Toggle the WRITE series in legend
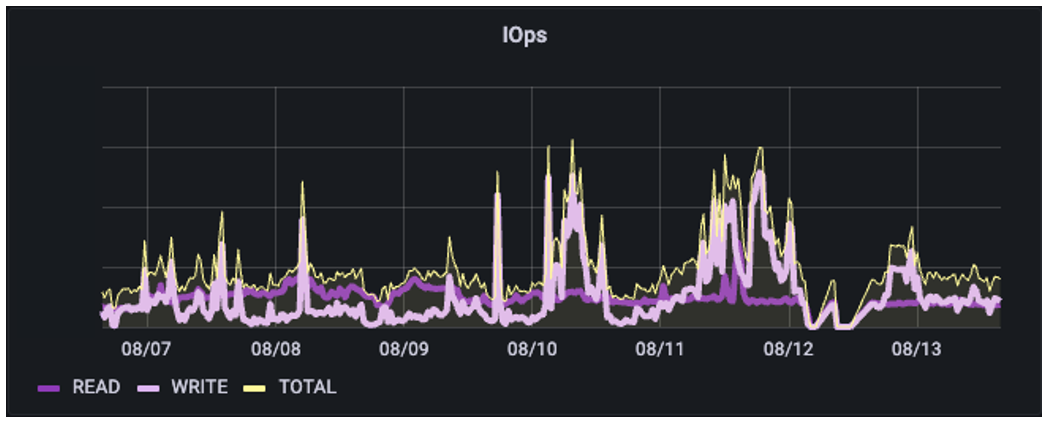1047x421 pixels. tap(199, 387)
